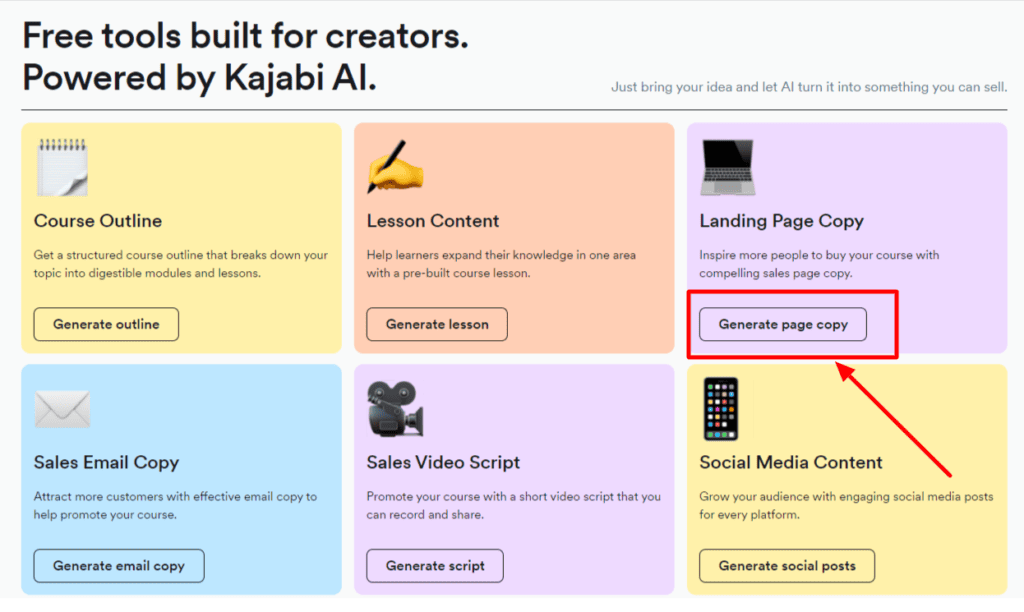
Task: Click the Social Media Content heading
Action: click(x=791, y=462)
